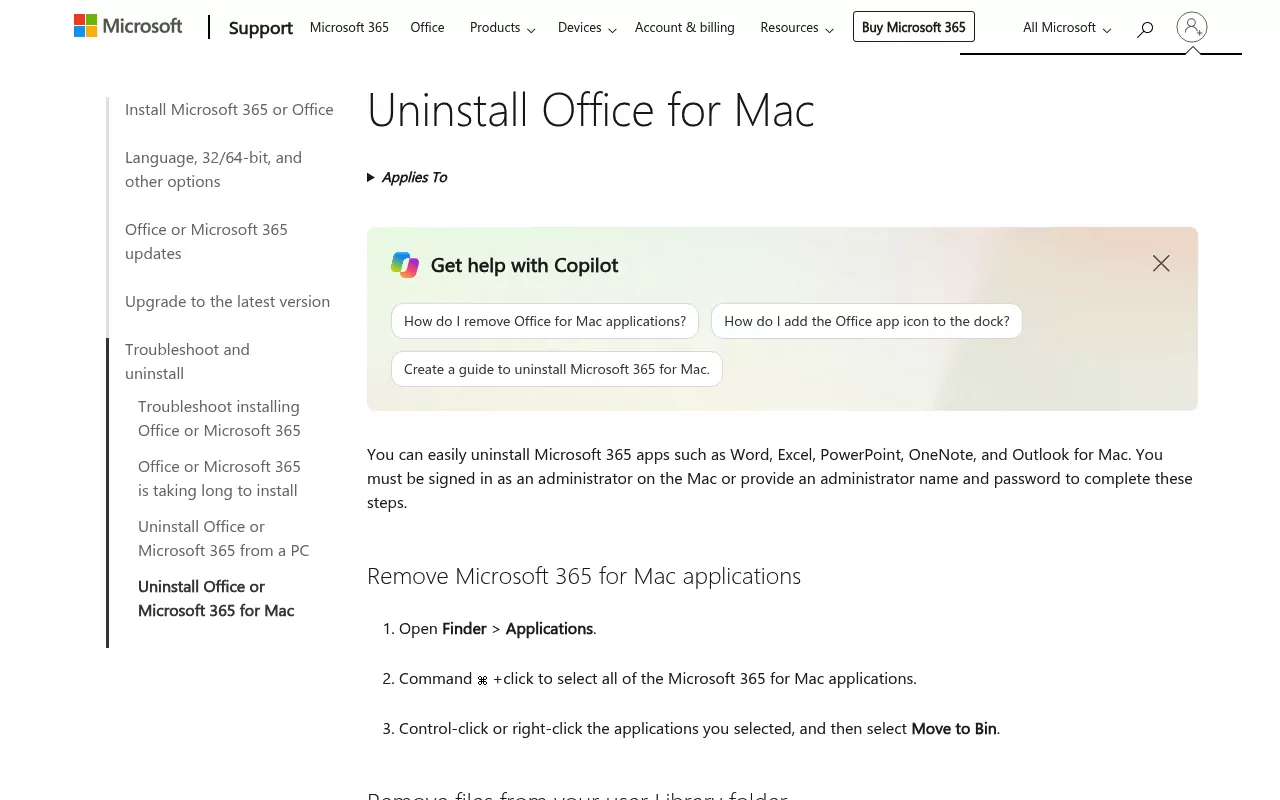The image size is (1280, 800).
Task: Open Uninstall Office or Microsoft 365 from a PC
Action: tap(223, 539)
